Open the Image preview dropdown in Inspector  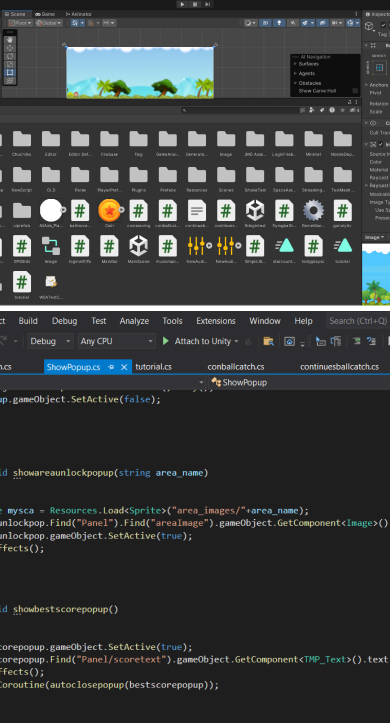point(374,237)
